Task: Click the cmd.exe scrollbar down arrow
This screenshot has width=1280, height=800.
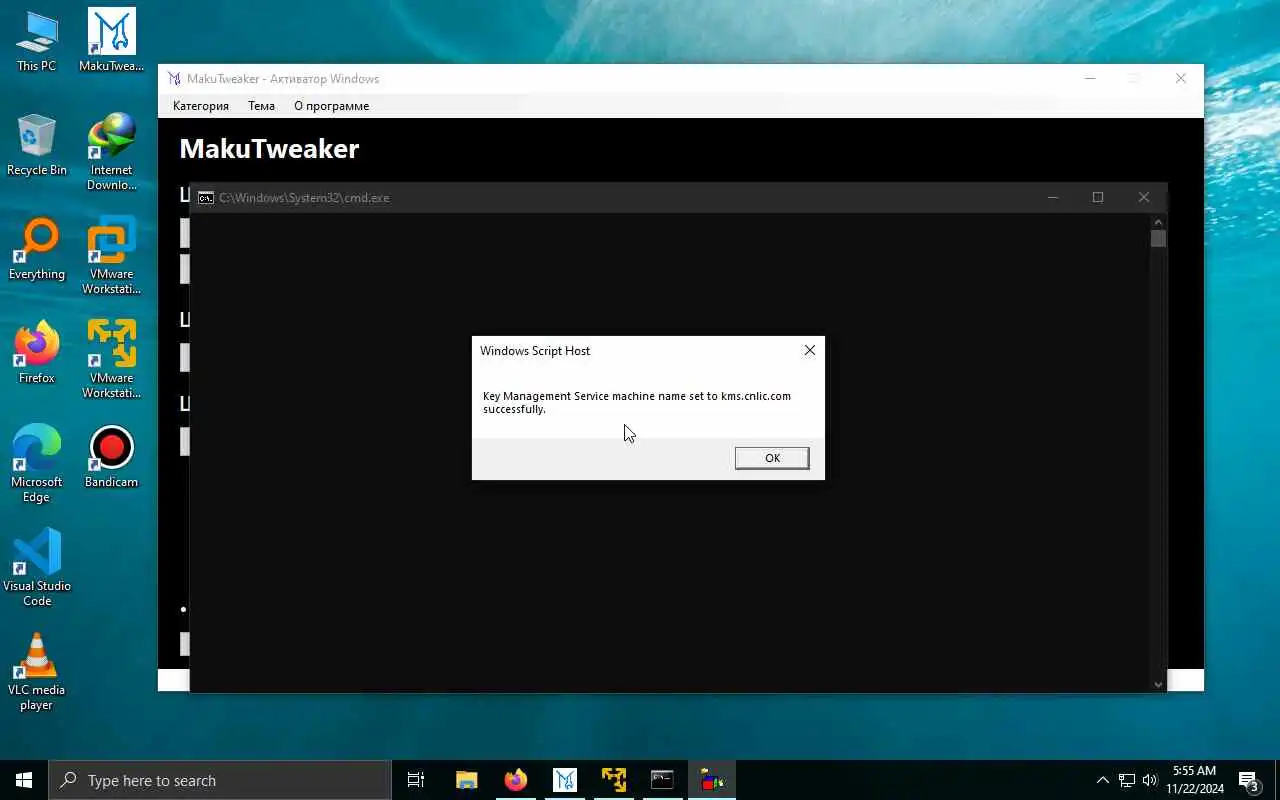Action: tap(1158, 684)
